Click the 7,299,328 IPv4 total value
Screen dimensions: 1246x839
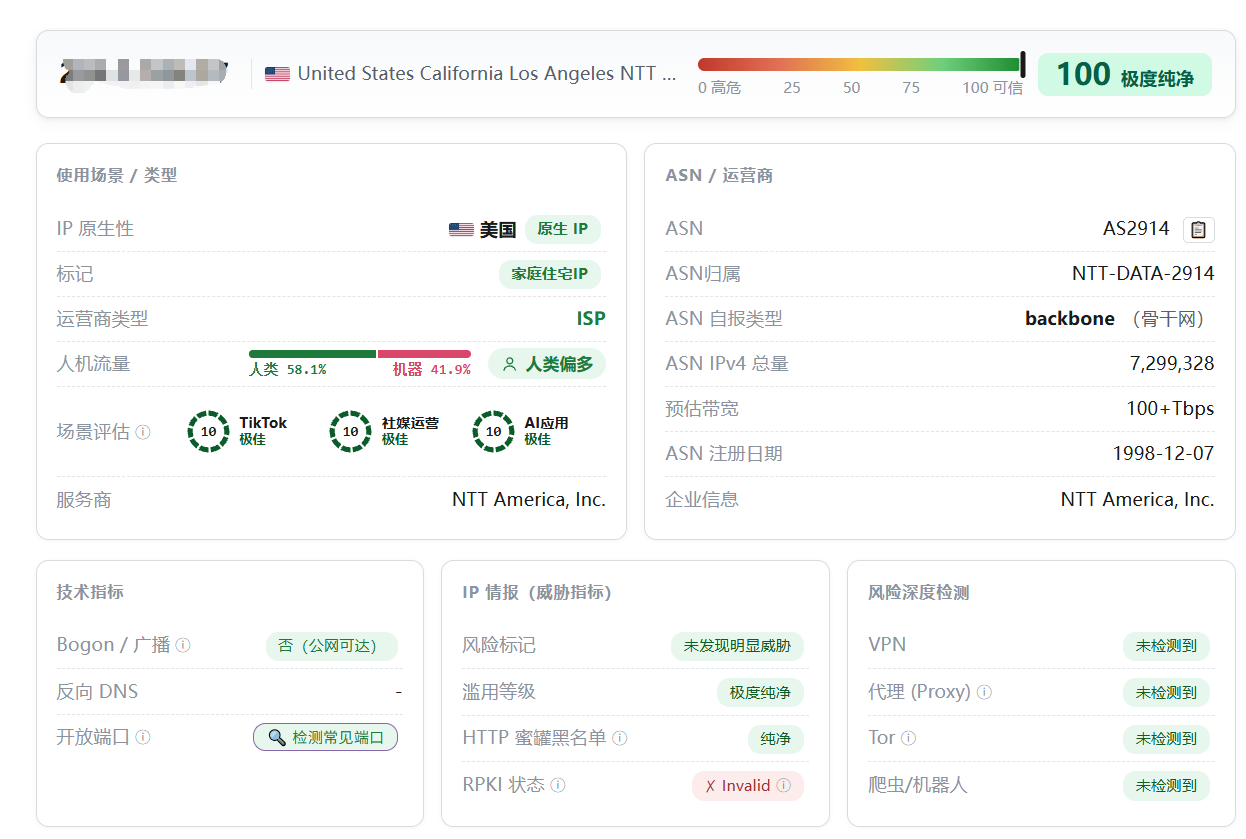[x=1172, y=364]
